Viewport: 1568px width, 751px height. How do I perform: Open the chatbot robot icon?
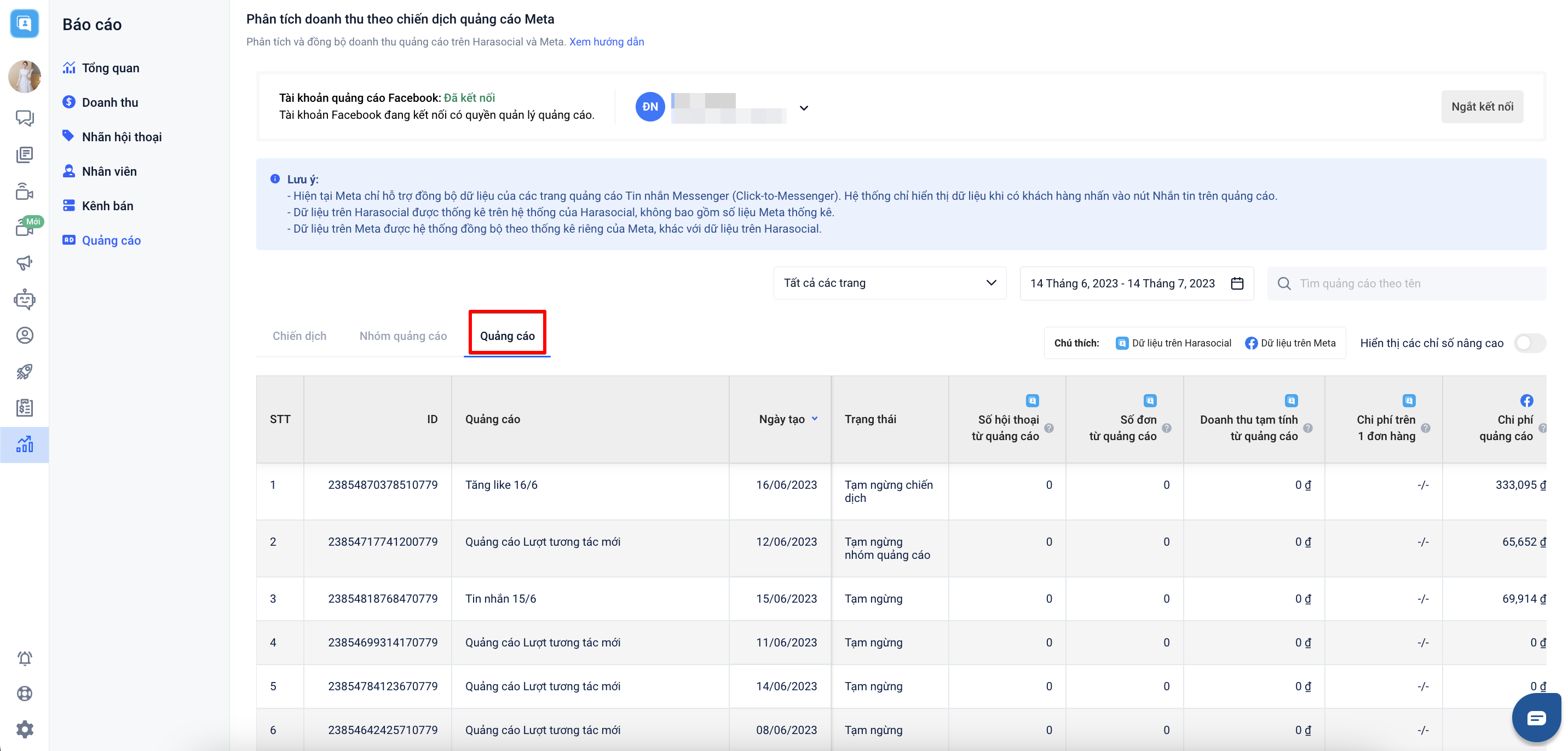(x=24, y=299)
